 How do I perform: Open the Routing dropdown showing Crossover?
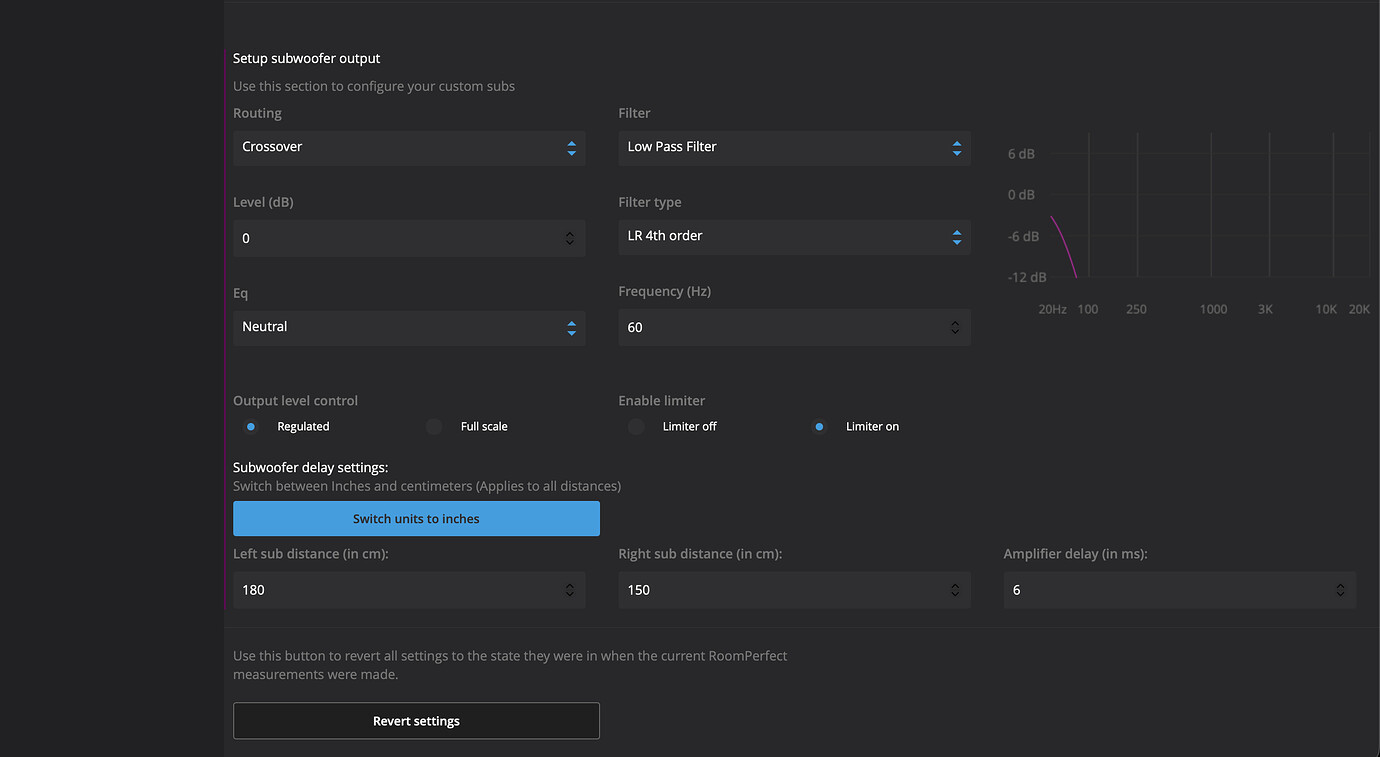tap(408, 147)
